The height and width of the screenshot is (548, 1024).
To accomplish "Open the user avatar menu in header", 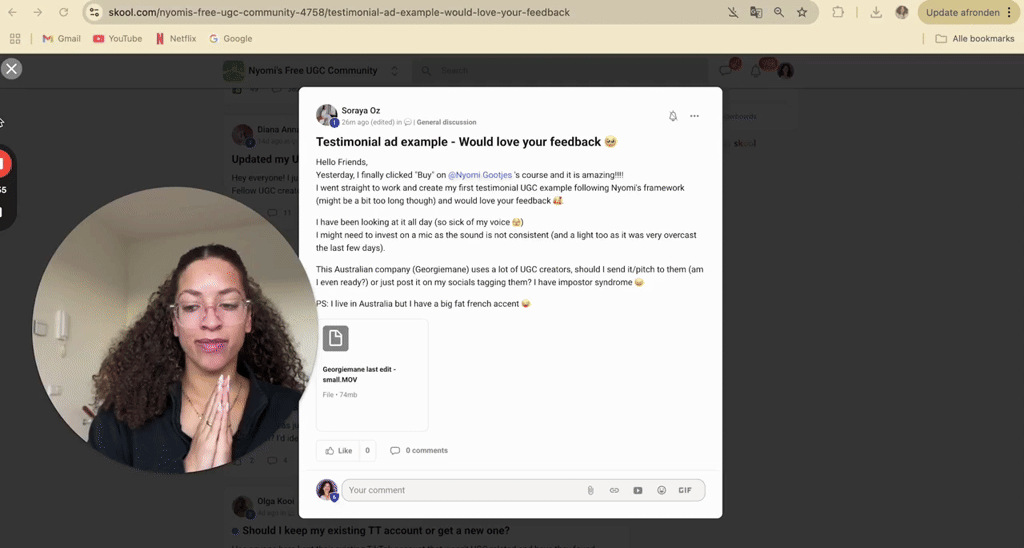I will (785, 71).
